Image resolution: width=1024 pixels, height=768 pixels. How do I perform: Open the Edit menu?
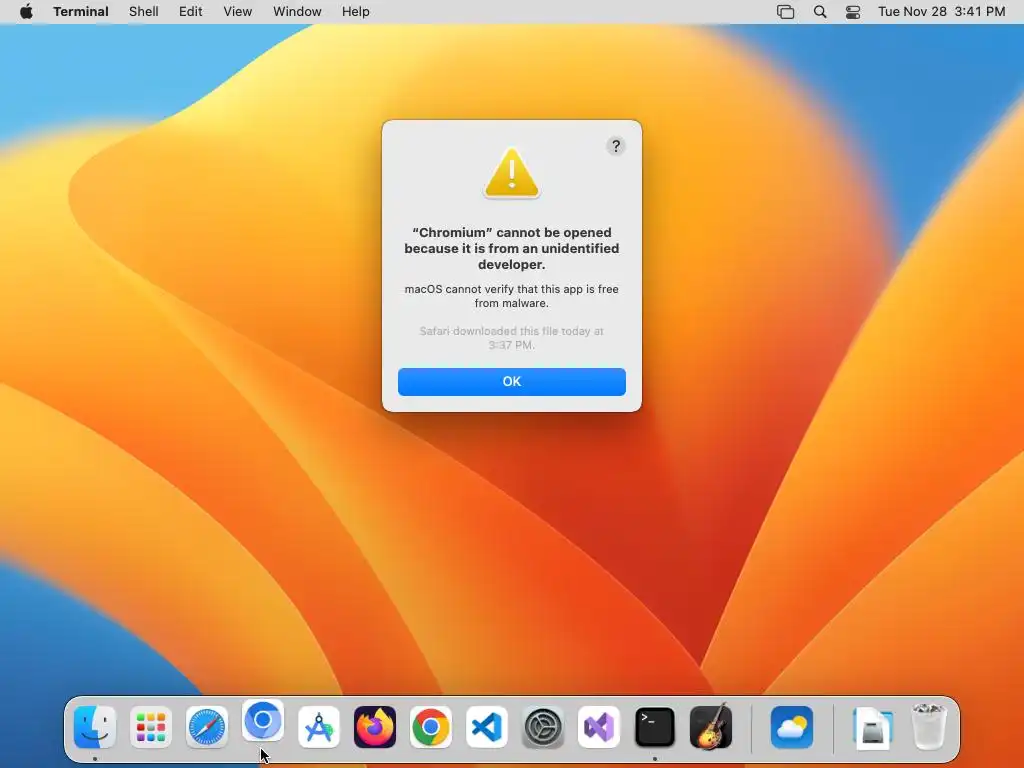(191, 12)
